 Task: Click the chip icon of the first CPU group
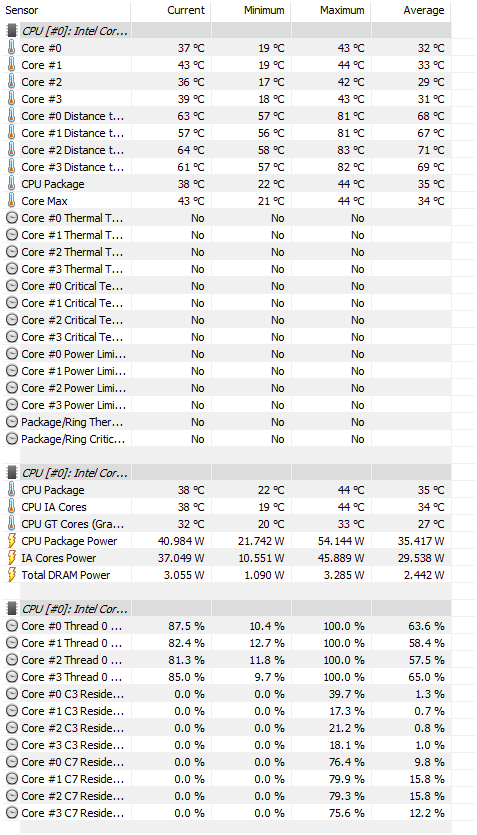tap(12, 31)
